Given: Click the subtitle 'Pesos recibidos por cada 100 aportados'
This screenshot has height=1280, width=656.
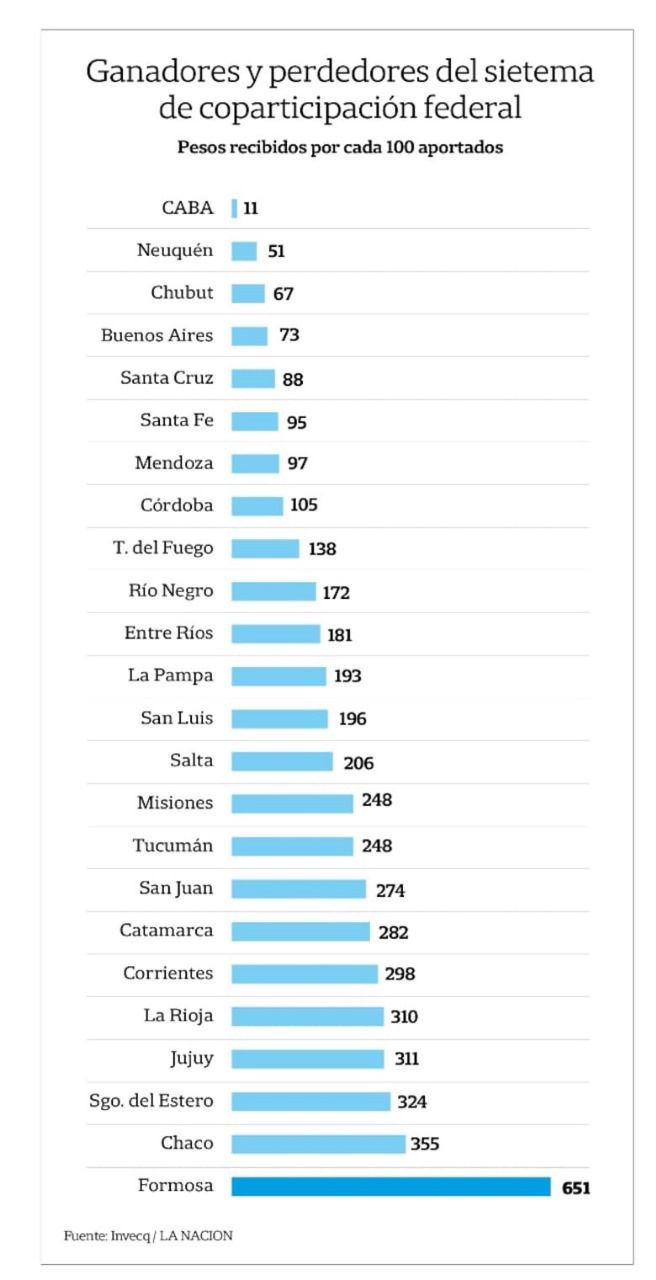Looking at the screenshot, I should point(340,147).
